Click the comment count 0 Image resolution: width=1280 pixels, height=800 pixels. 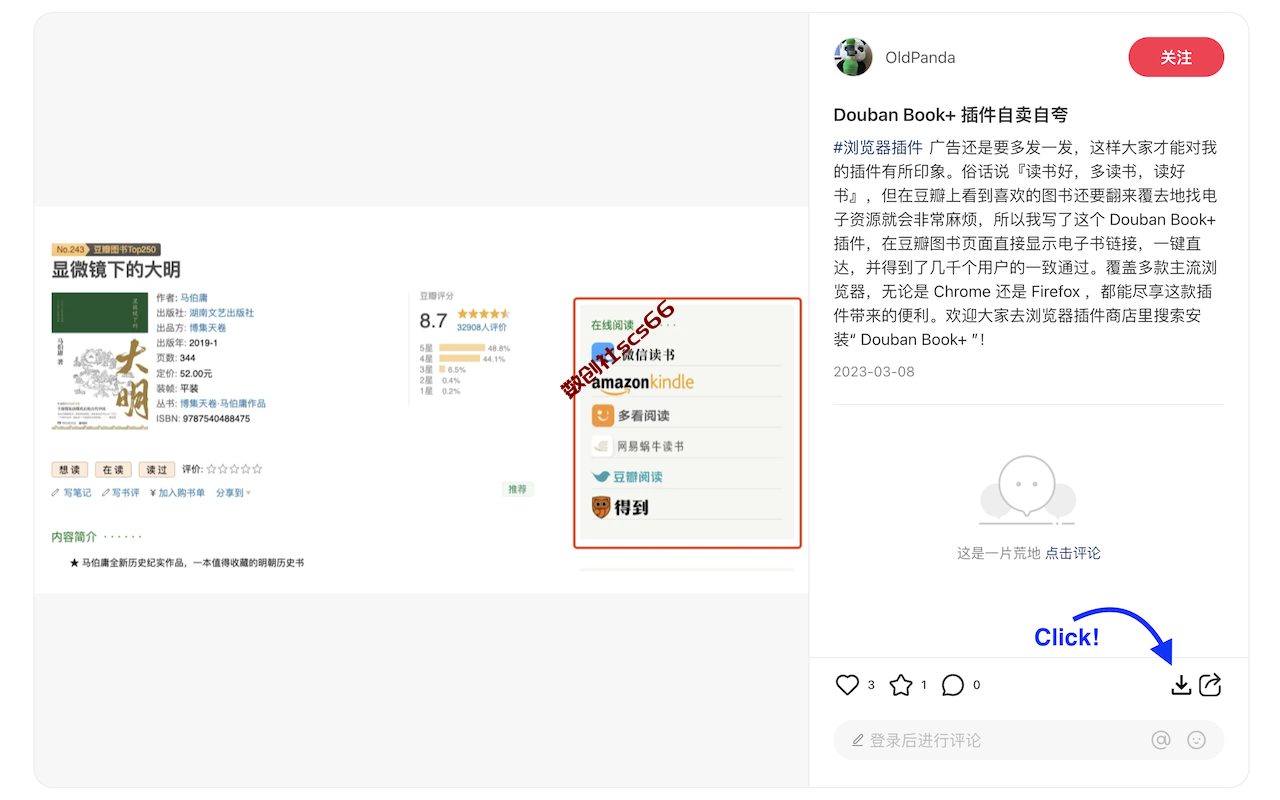click(x=977, y=685)
